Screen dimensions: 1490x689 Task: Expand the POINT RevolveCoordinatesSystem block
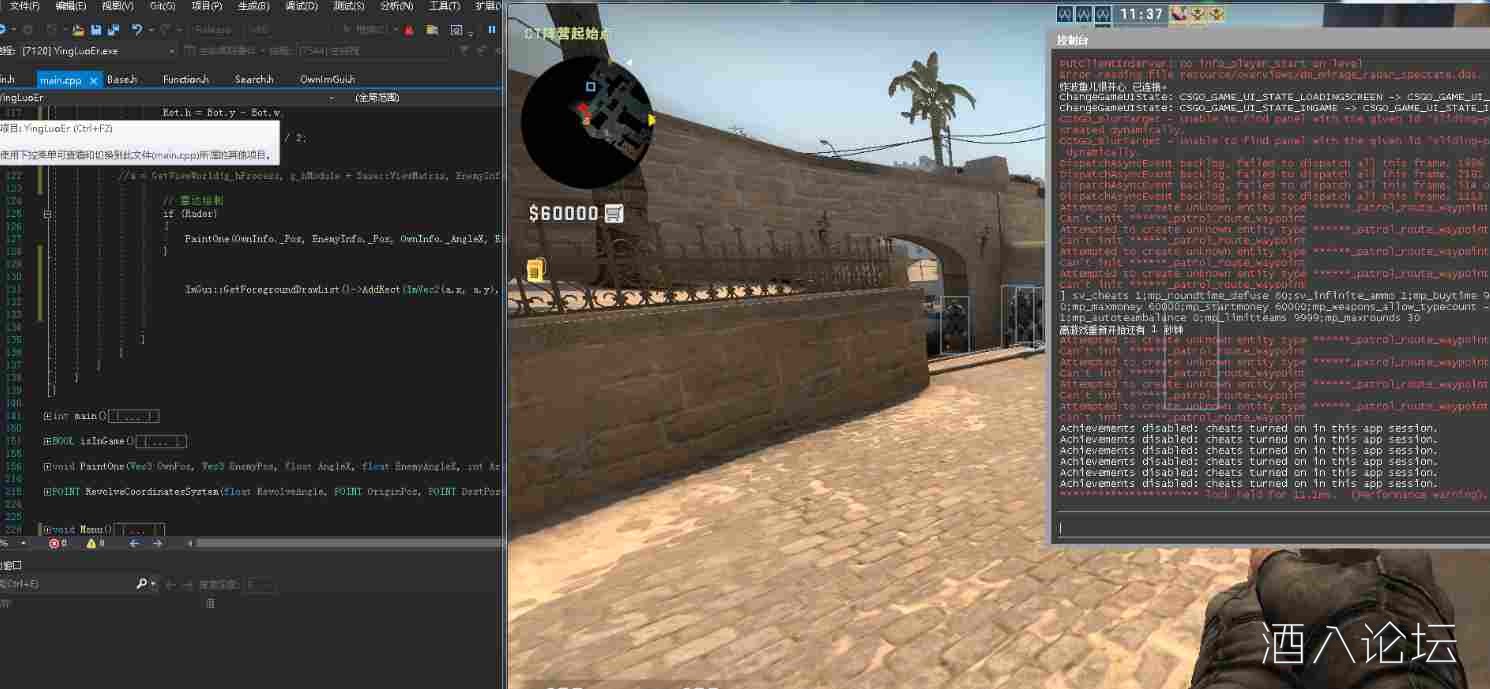coord(47,492)
